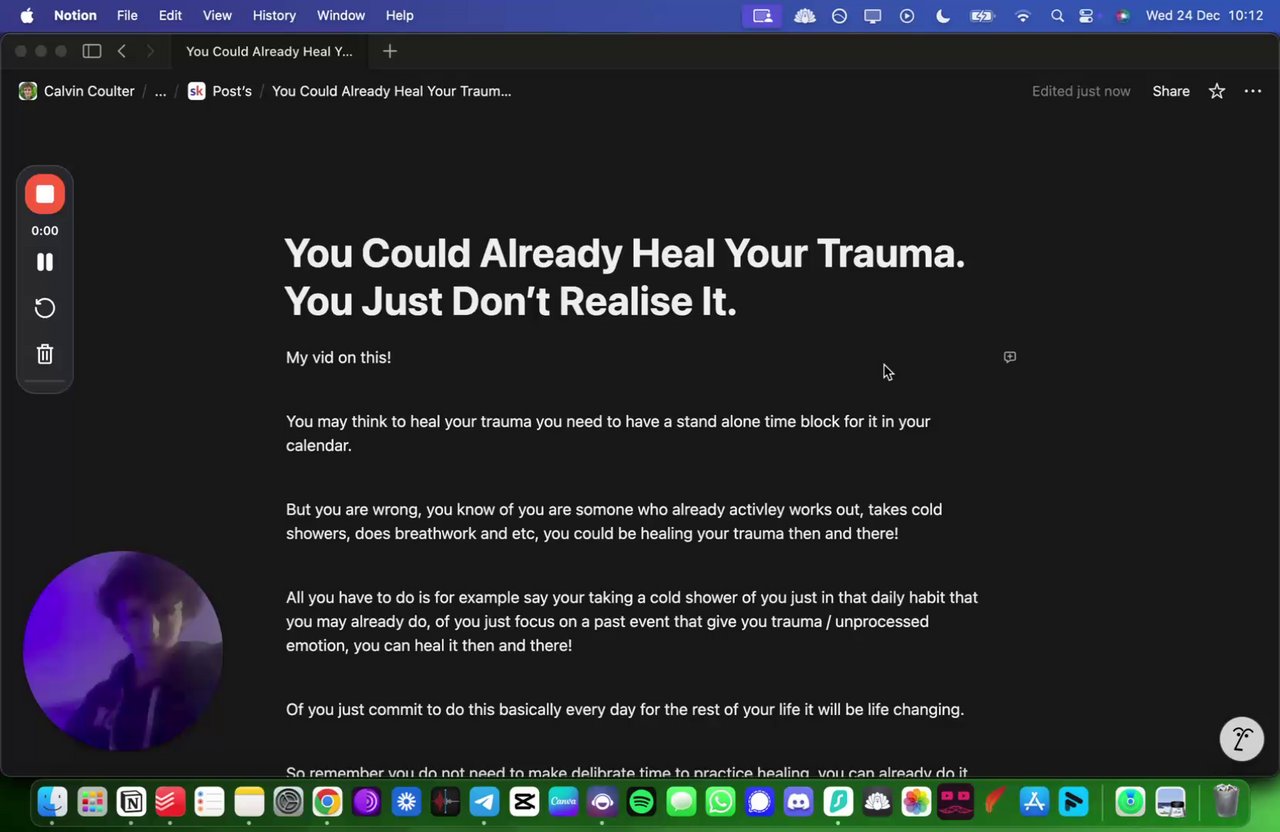The height and width of the screenshot is (832, 1280).
Task: Delete the recording with trash icon
Action: pos(45,354)
